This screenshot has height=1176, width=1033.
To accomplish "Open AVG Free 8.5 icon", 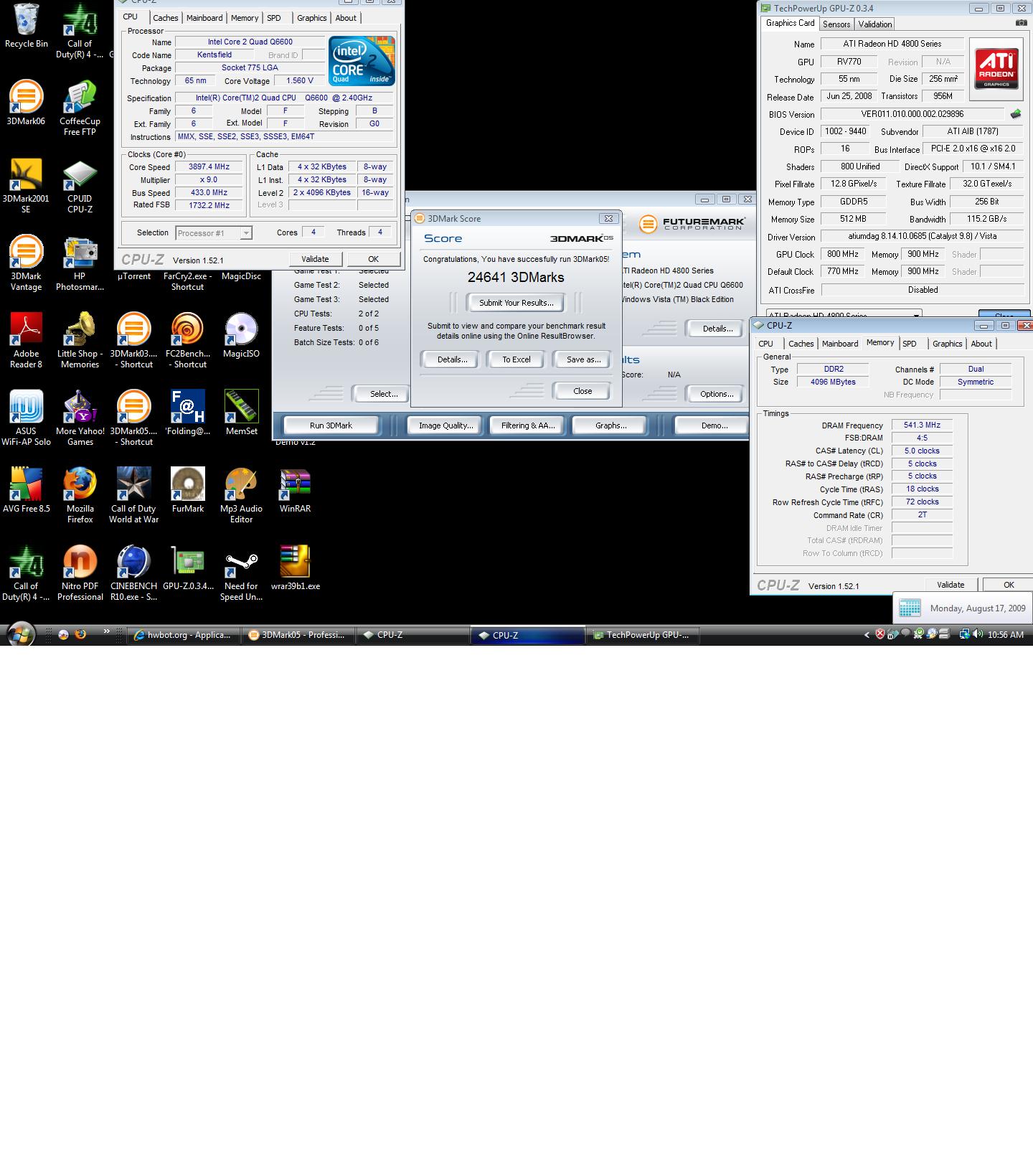I will click(26, 490).
